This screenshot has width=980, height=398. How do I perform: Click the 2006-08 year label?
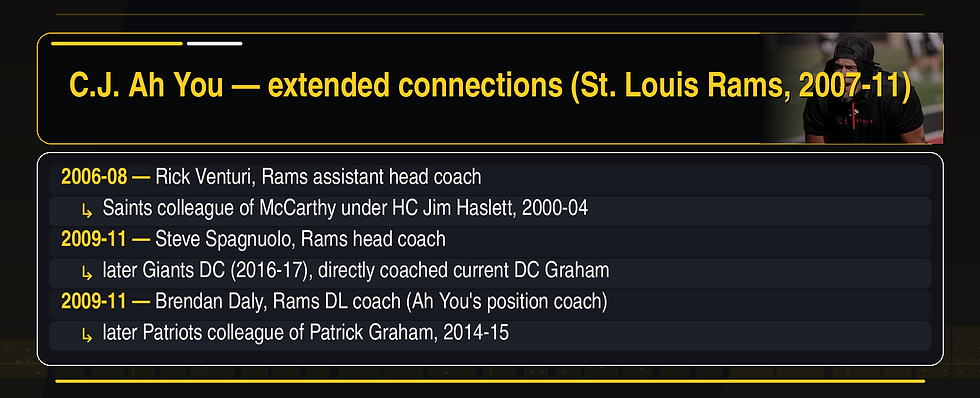click(x=94, y=177)
